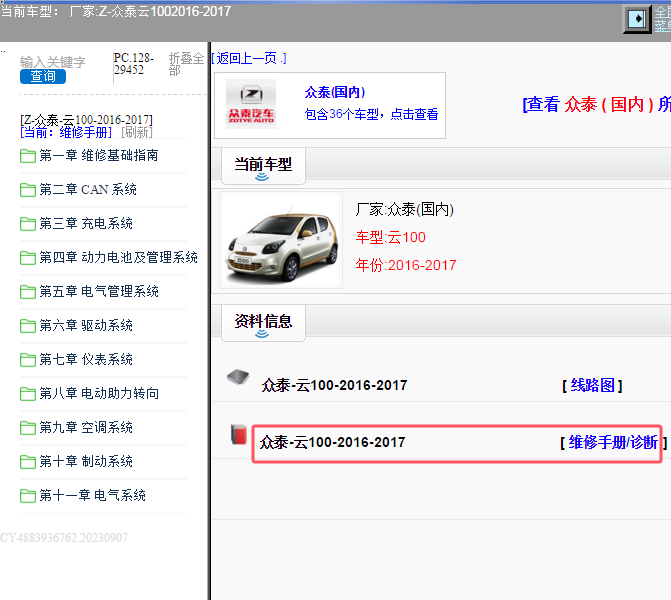This screenshot has height=600, width=671.
Task: Click the 年份:2016-2017 text
Action: (x=406, y=265)
